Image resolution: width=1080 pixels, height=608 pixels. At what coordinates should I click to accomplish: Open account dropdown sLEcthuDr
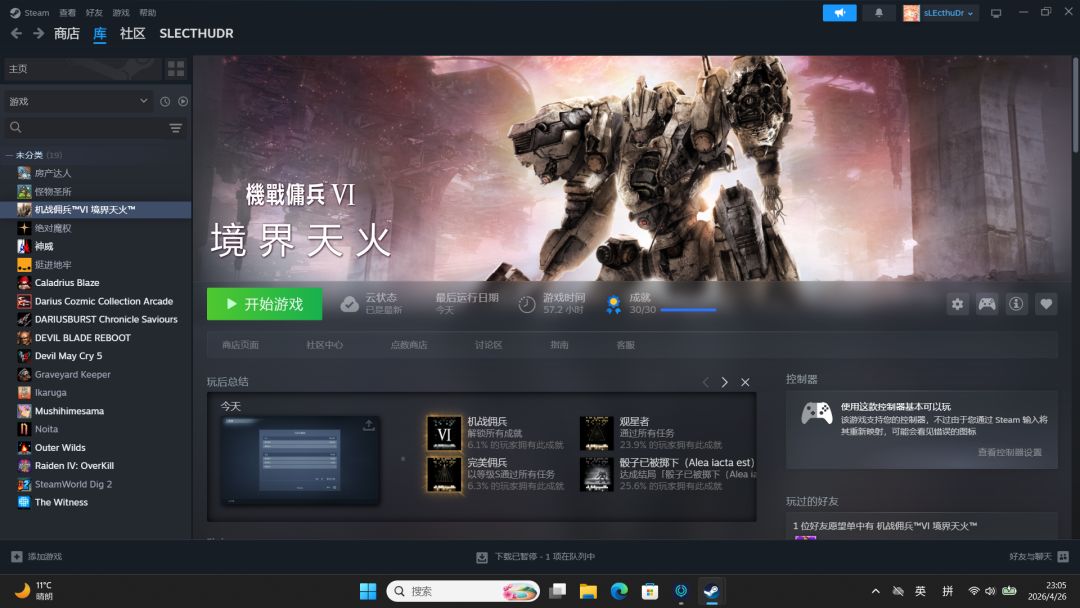(x=941, y=13)
